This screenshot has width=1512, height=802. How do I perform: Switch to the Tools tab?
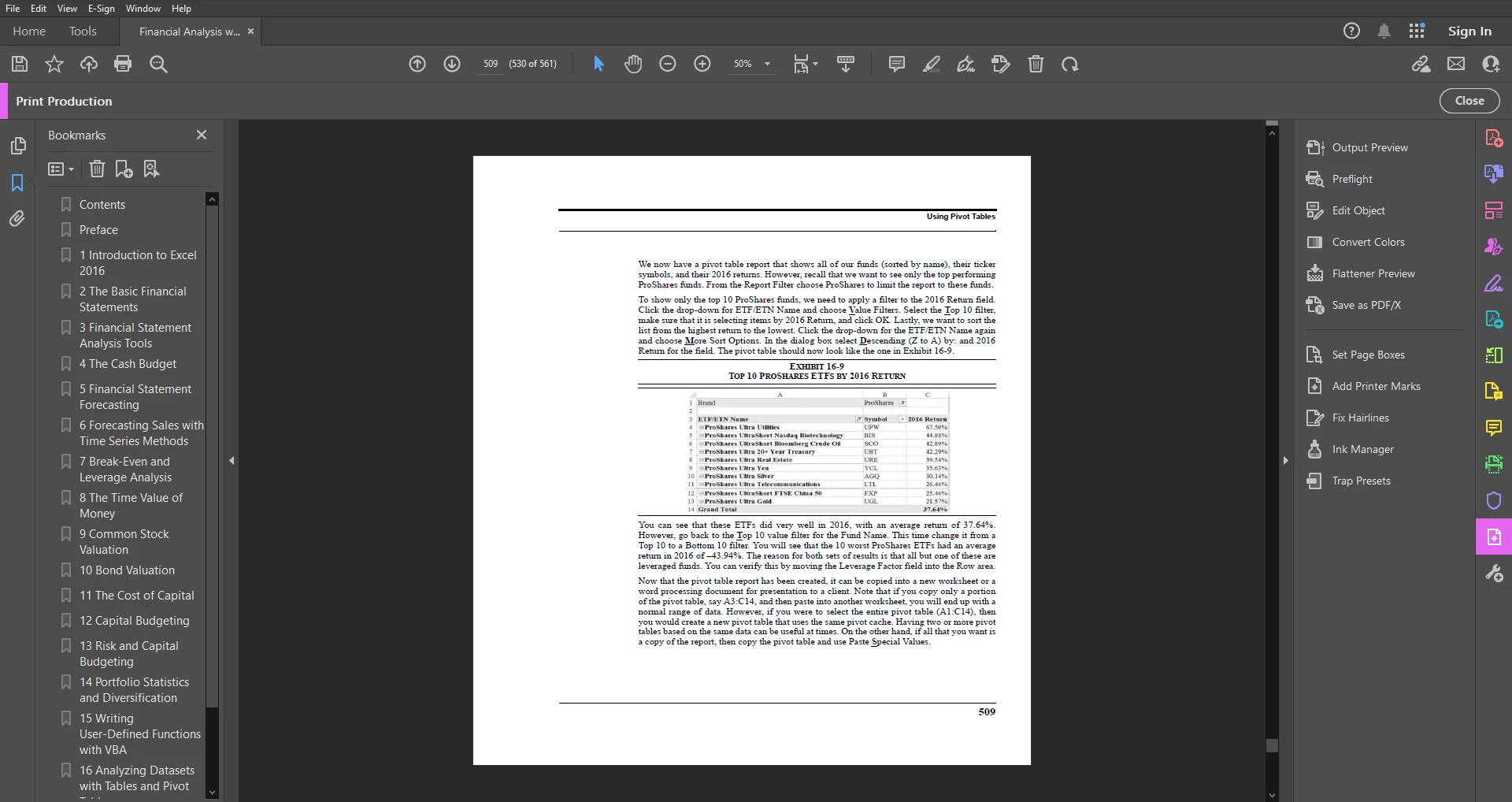(x=83, y=31)
